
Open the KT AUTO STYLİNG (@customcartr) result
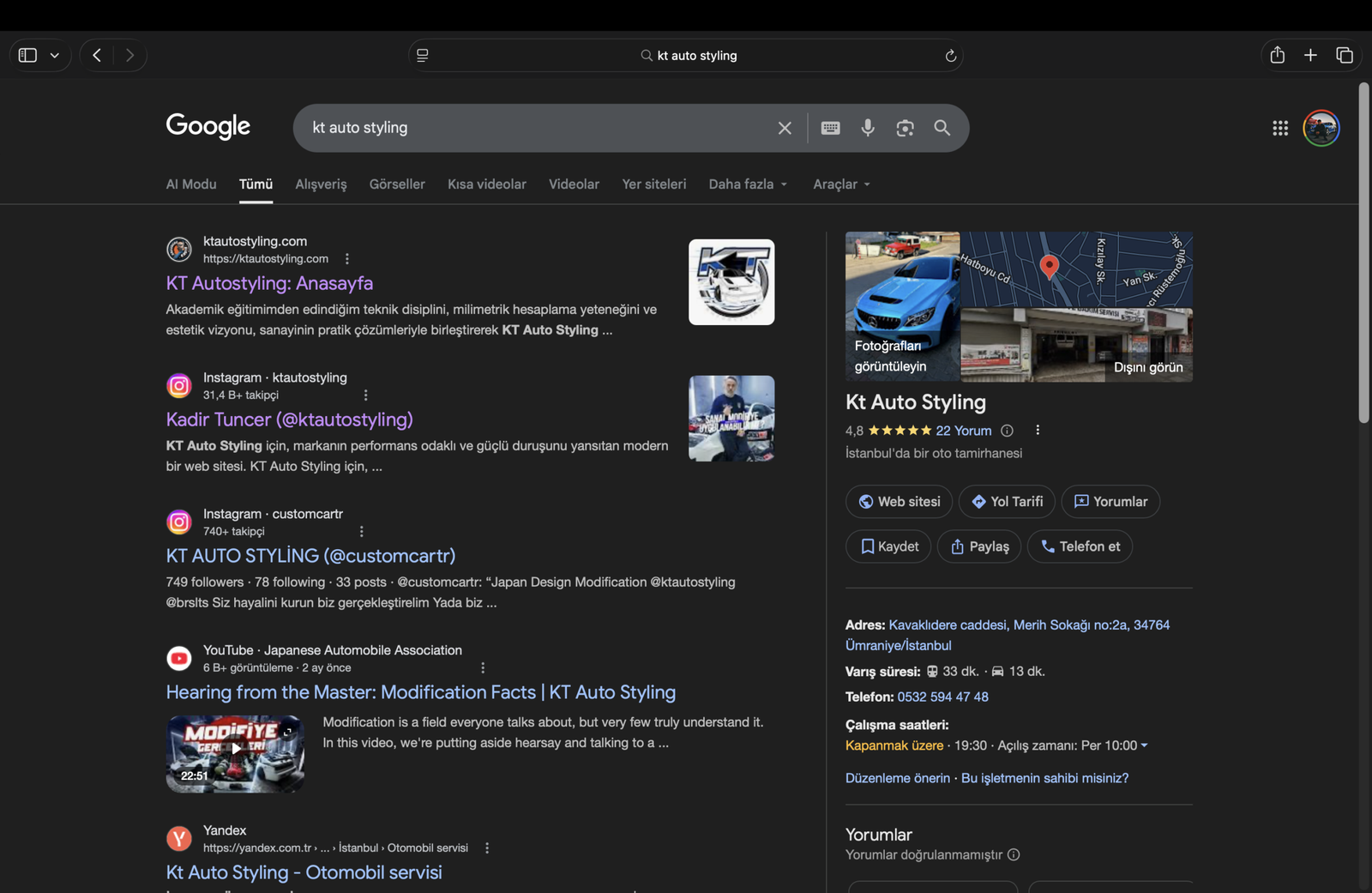310,556
